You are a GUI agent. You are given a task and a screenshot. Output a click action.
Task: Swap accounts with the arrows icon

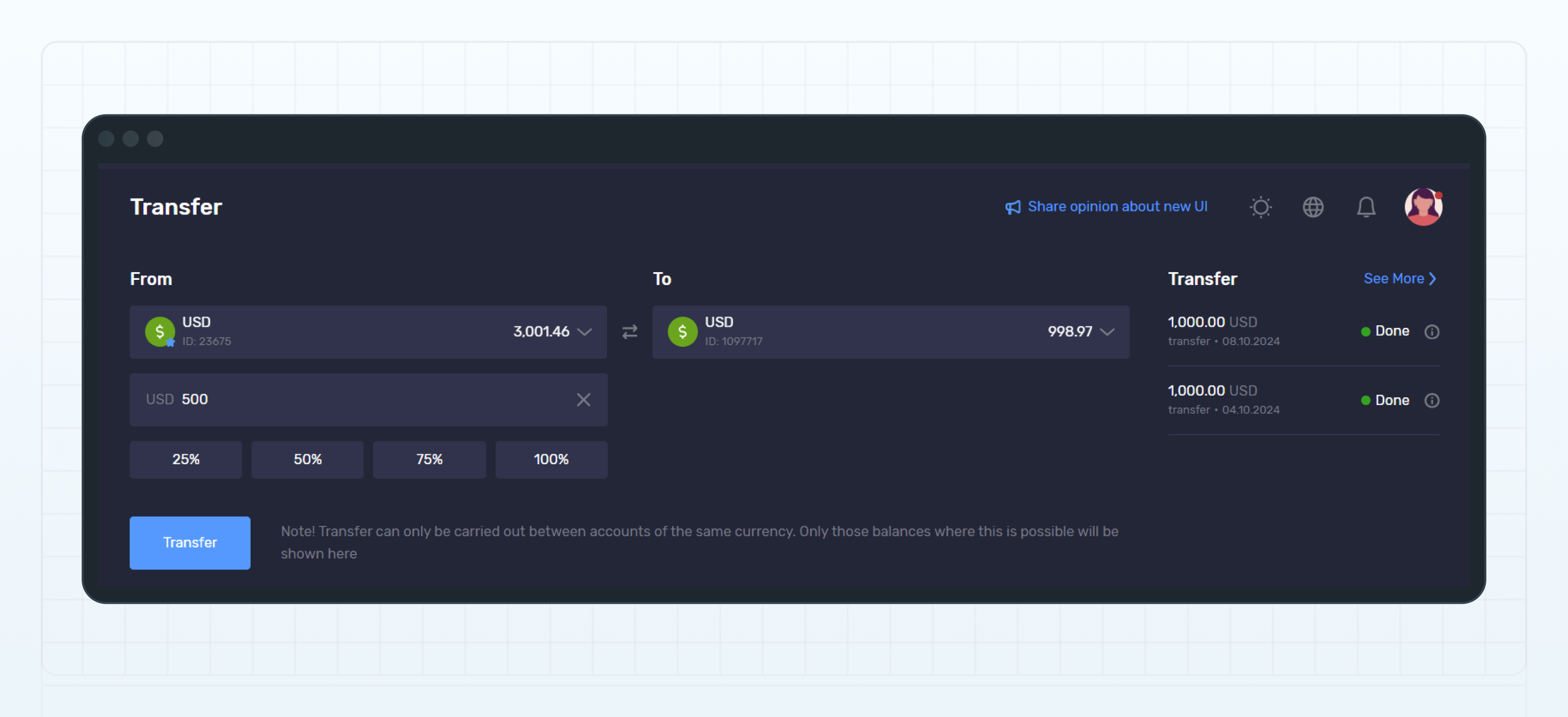(x=630, y=332)
